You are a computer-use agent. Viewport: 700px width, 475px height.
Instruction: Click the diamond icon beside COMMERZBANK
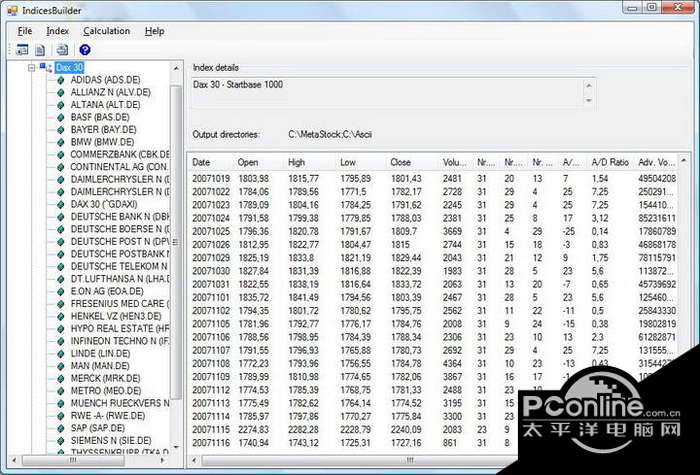(61, 155)
